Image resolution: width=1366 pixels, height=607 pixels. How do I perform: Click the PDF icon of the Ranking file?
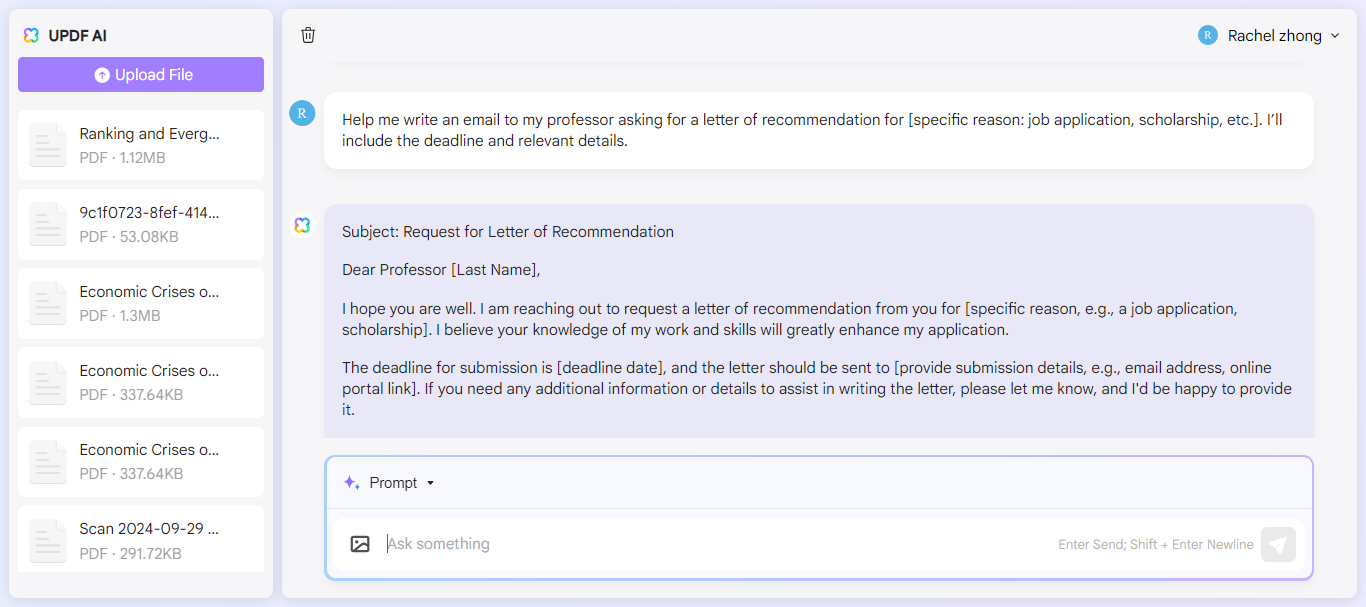click(47, 144)
